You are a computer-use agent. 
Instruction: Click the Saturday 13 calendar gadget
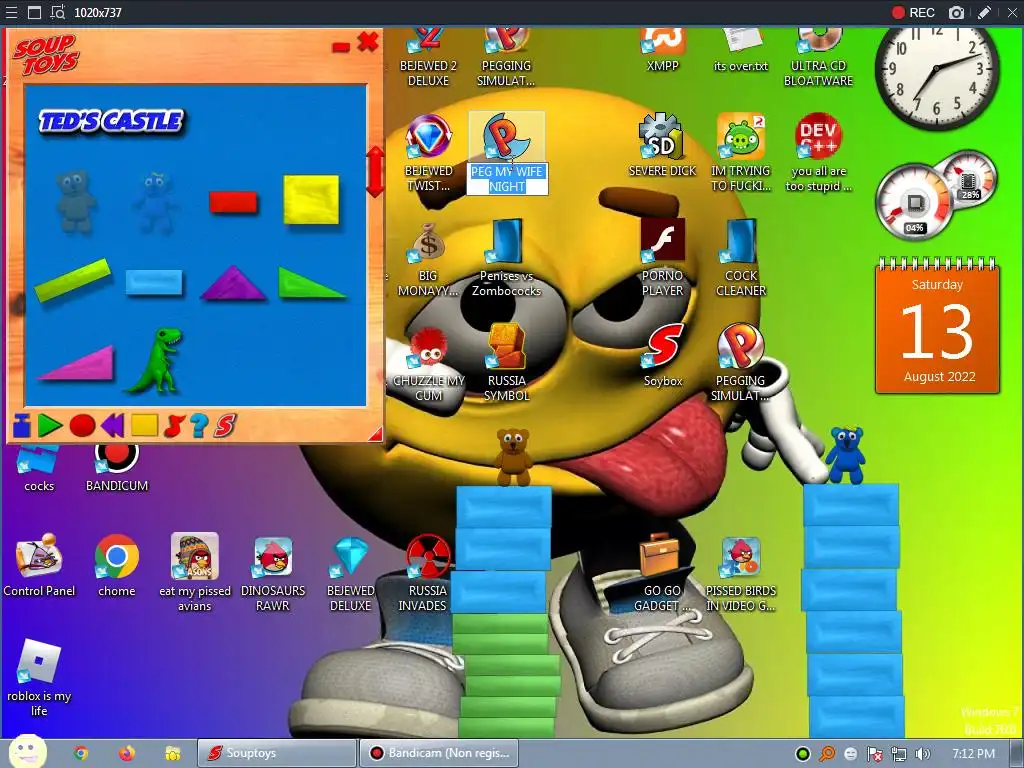click(937, 327)
